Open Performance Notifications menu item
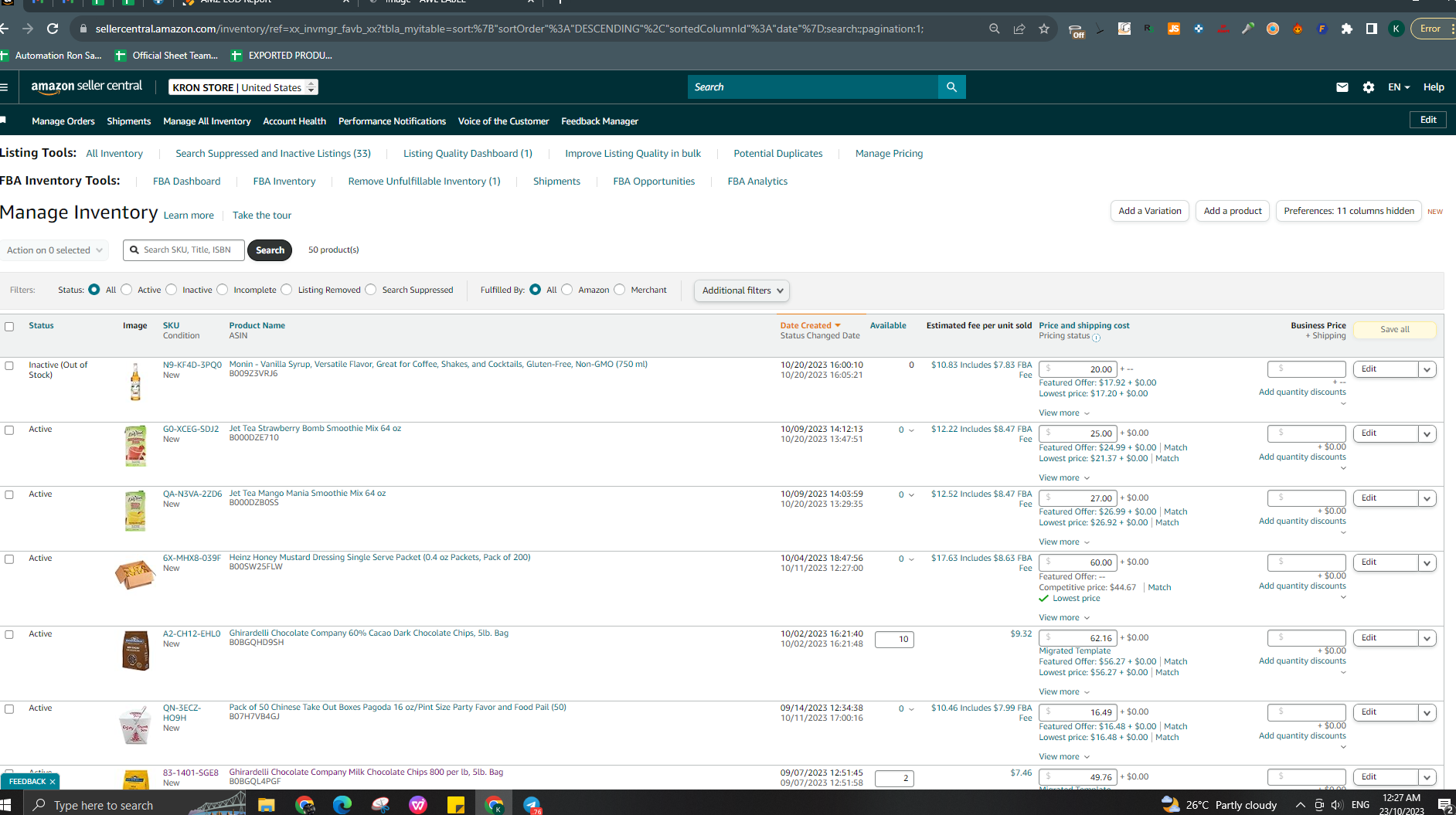The height and width of the screenshot is (815, 1456). click(392, 121)
